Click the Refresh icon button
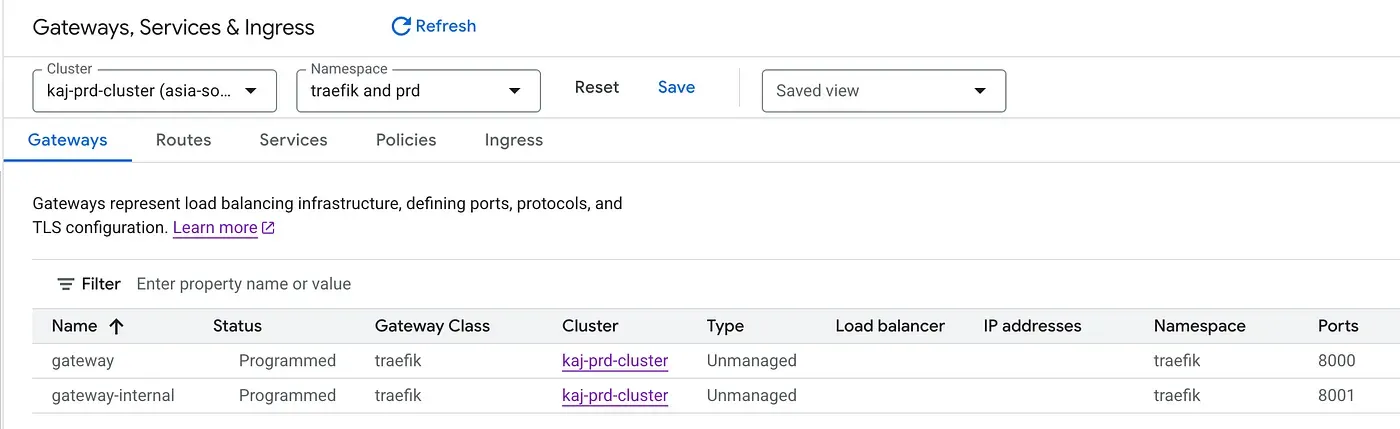 tap(401, 27)
